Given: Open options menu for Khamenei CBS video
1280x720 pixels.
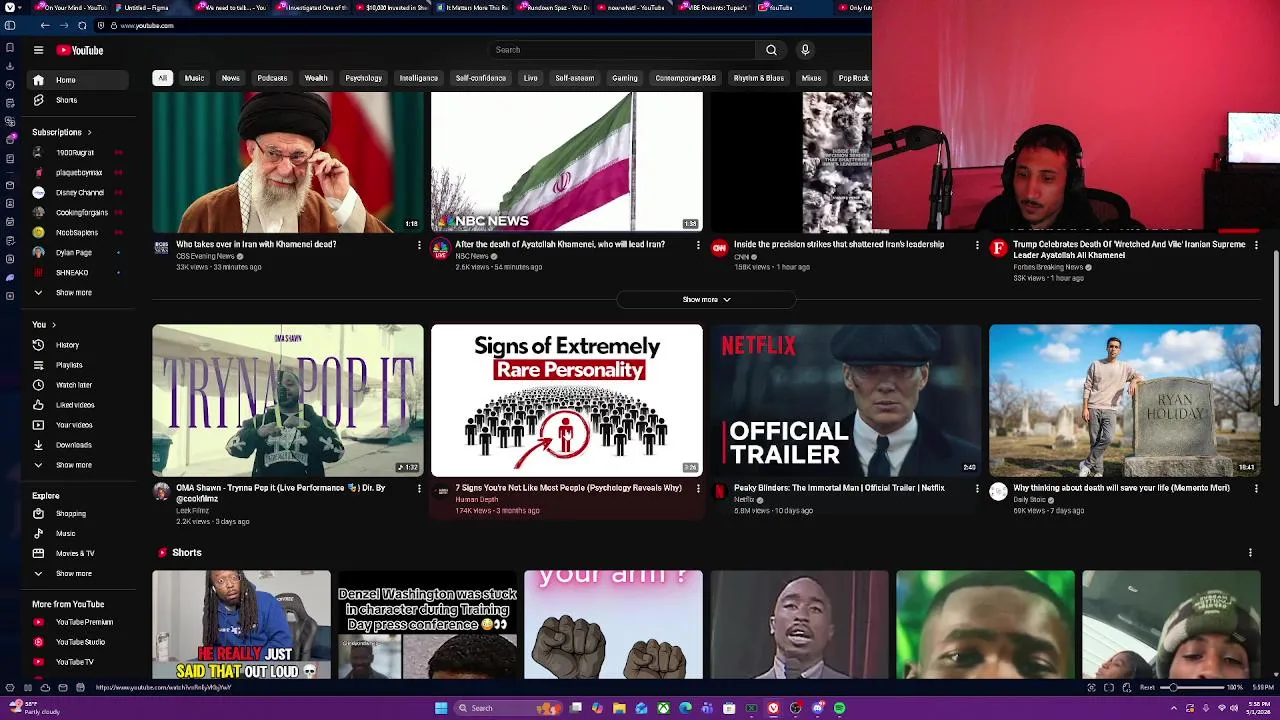Looking at the screenshot, I should [x=419, y=244].
